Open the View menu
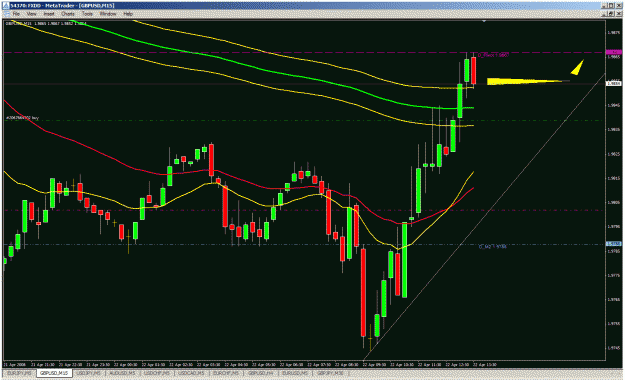Viewport: 625px width, 380px height. [x=31, y=14]
